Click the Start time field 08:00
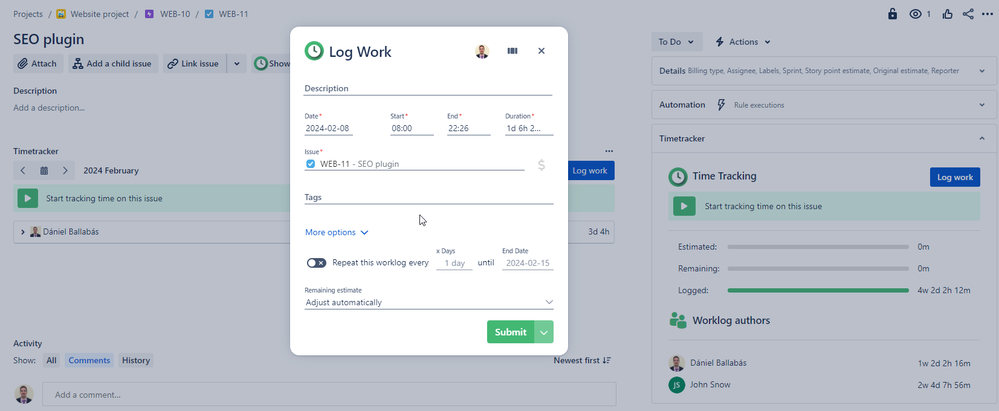 click(412, 128)
